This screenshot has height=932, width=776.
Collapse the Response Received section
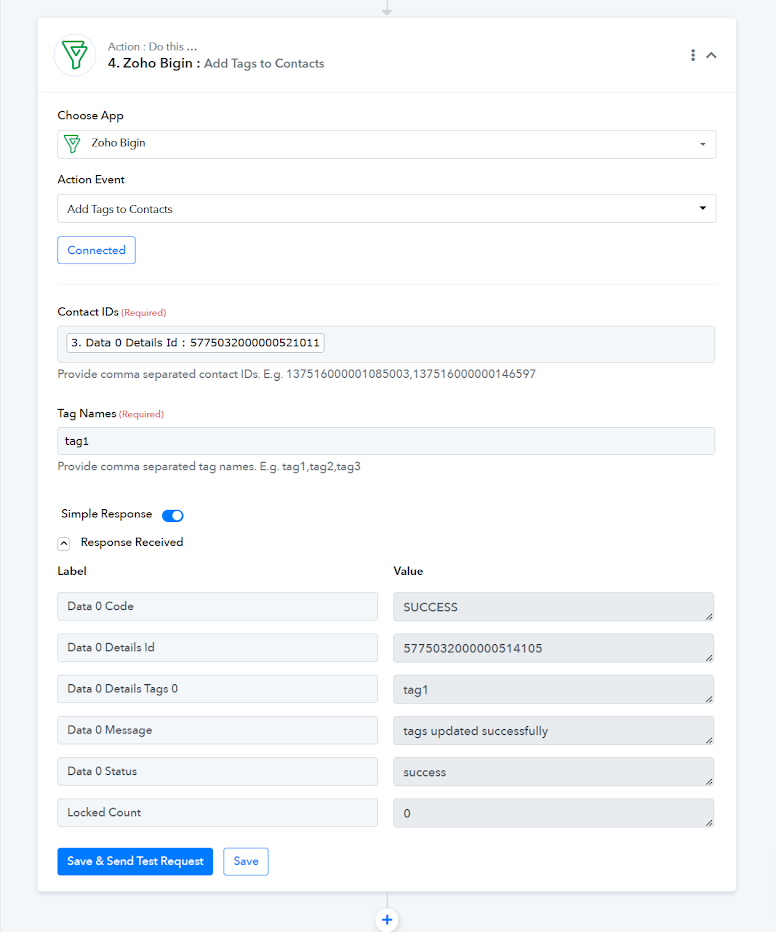(x=64, y=543)
